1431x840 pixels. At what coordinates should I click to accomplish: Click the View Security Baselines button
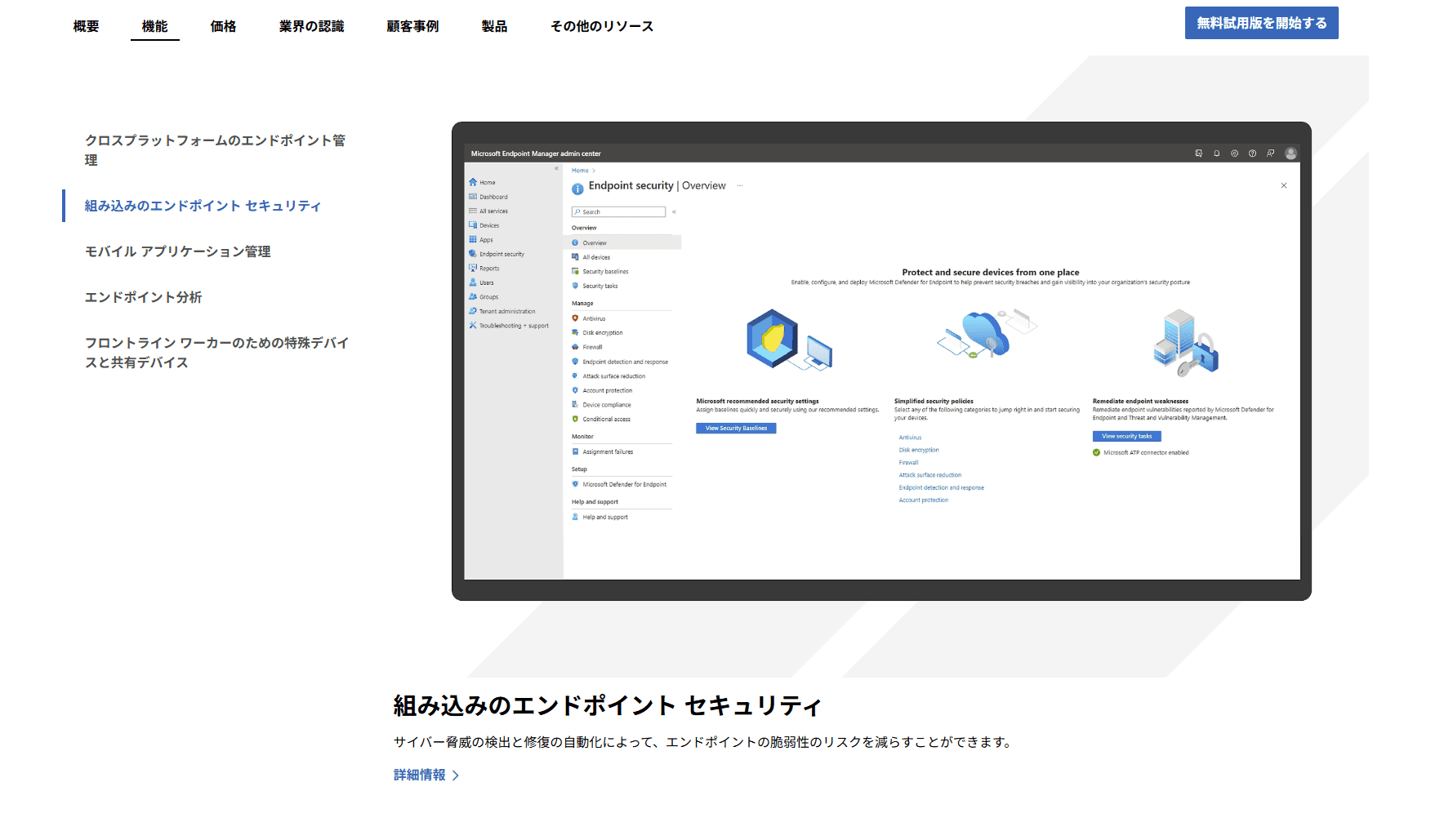click(736, 428)
